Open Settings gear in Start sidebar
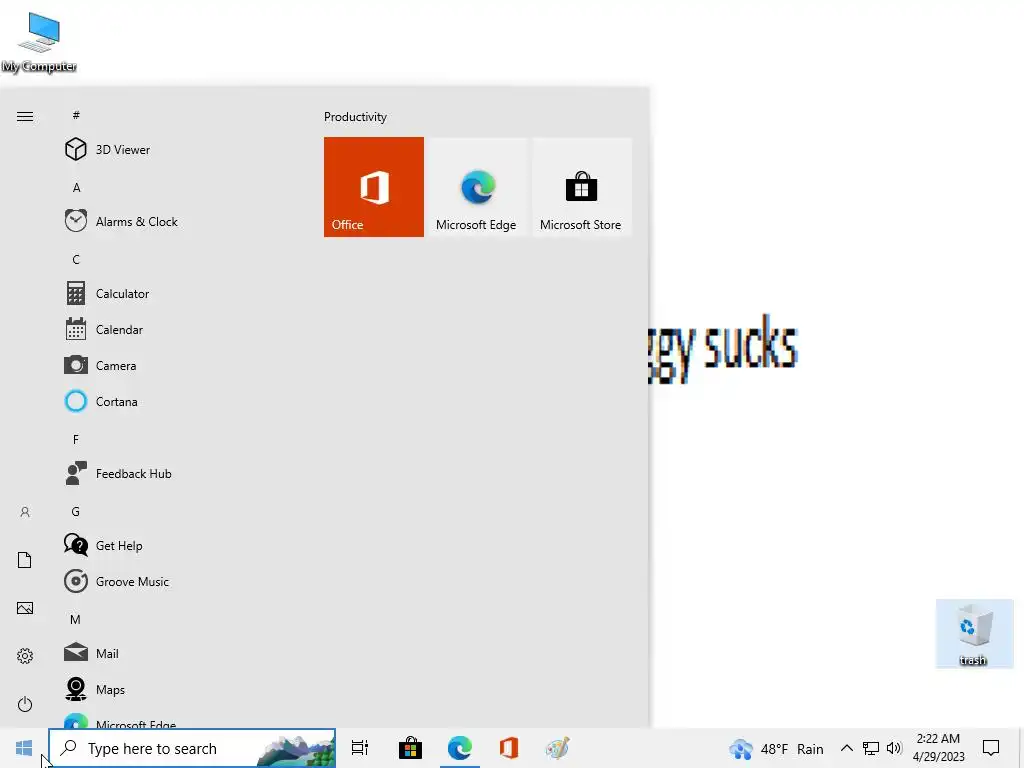This screenshot has width=1024, height=768. coord(25,656)
